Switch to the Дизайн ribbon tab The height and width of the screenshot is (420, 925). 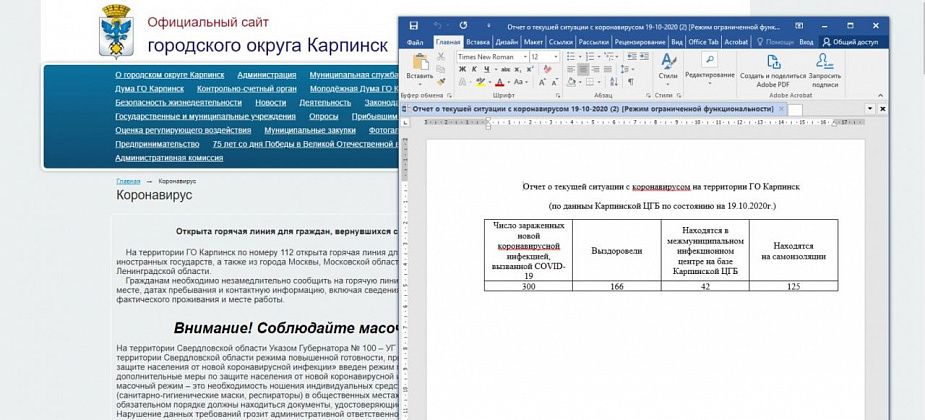pyautogui.click(x=507, y=42)
